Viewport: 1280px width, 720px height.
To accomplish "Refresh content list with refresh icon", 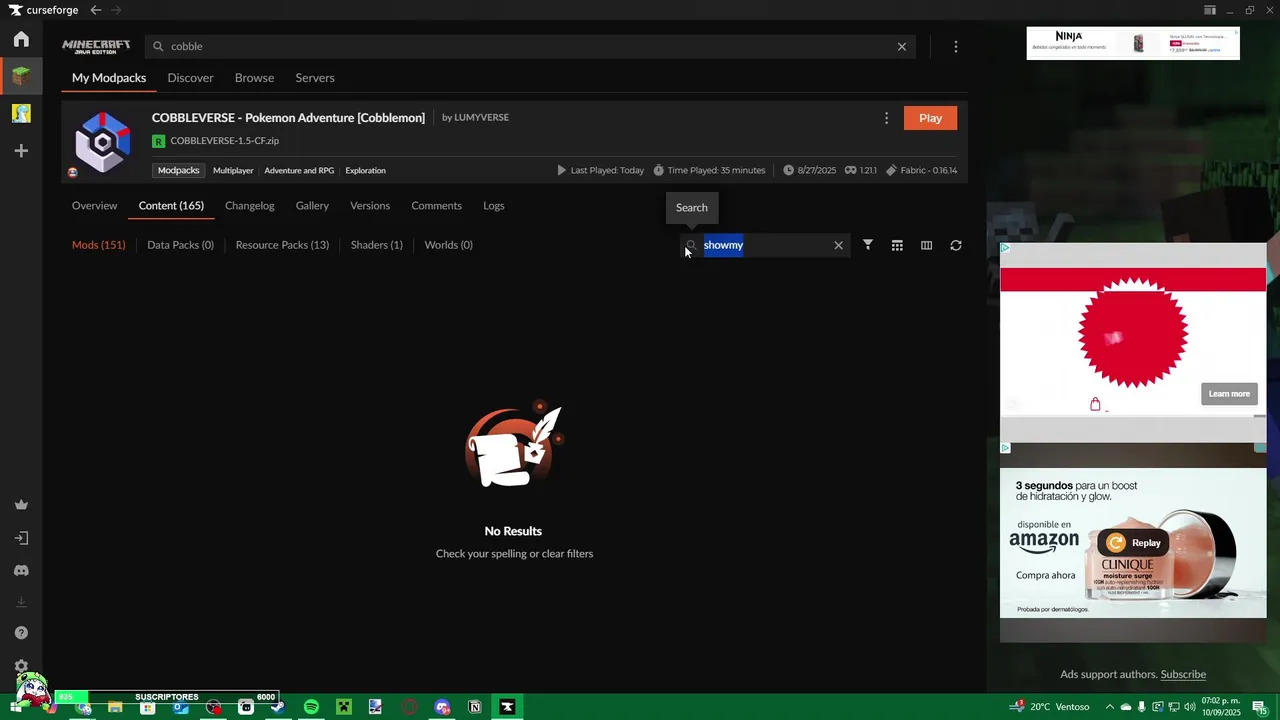I will 956,245.
